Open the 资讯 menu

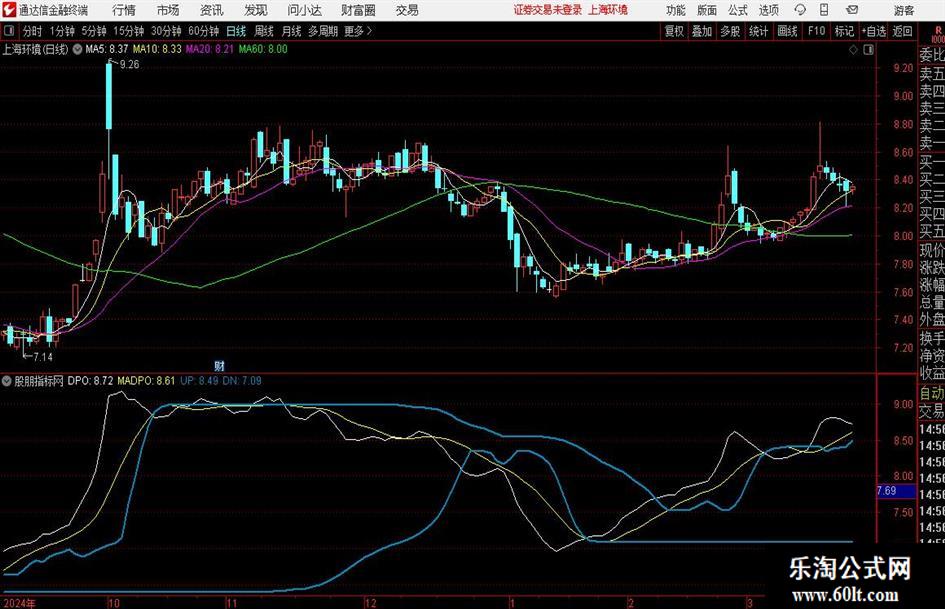212,10
